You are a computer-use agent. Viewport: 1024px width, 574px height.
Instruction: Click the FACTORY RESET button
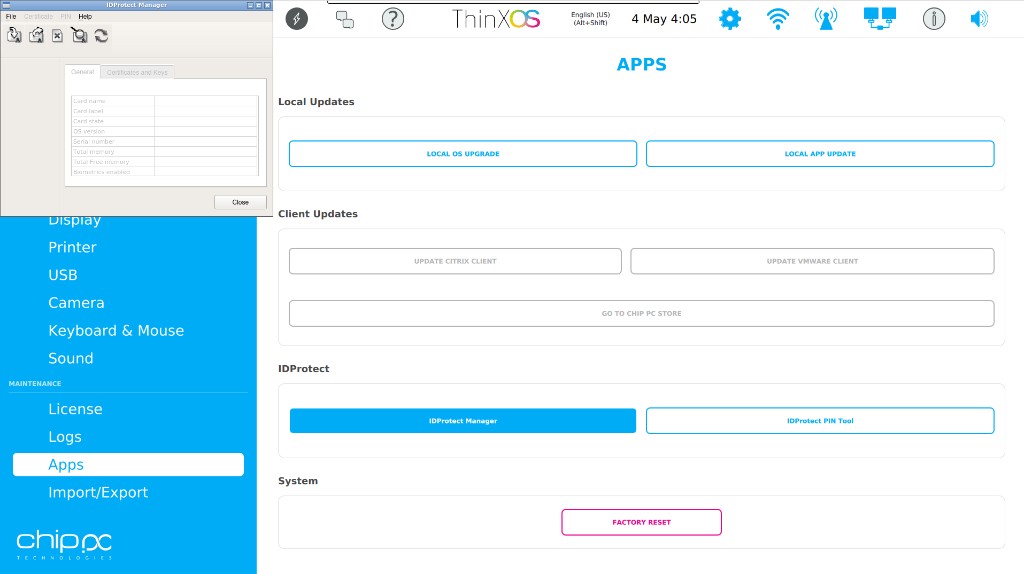click(641, 522)
